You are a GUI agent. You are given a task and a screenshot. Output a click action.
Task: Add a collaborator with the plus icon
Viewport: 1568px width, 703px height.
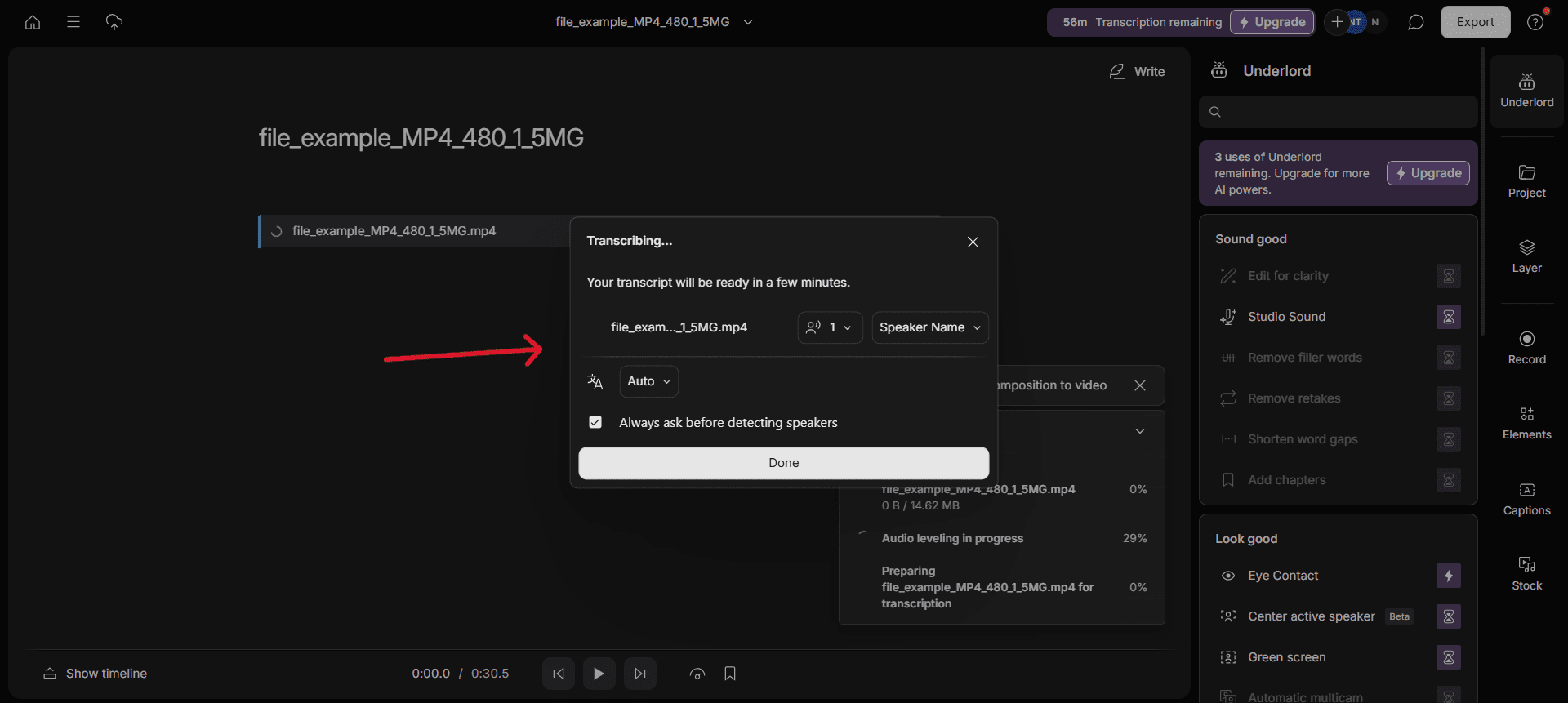click(1337, 22)
